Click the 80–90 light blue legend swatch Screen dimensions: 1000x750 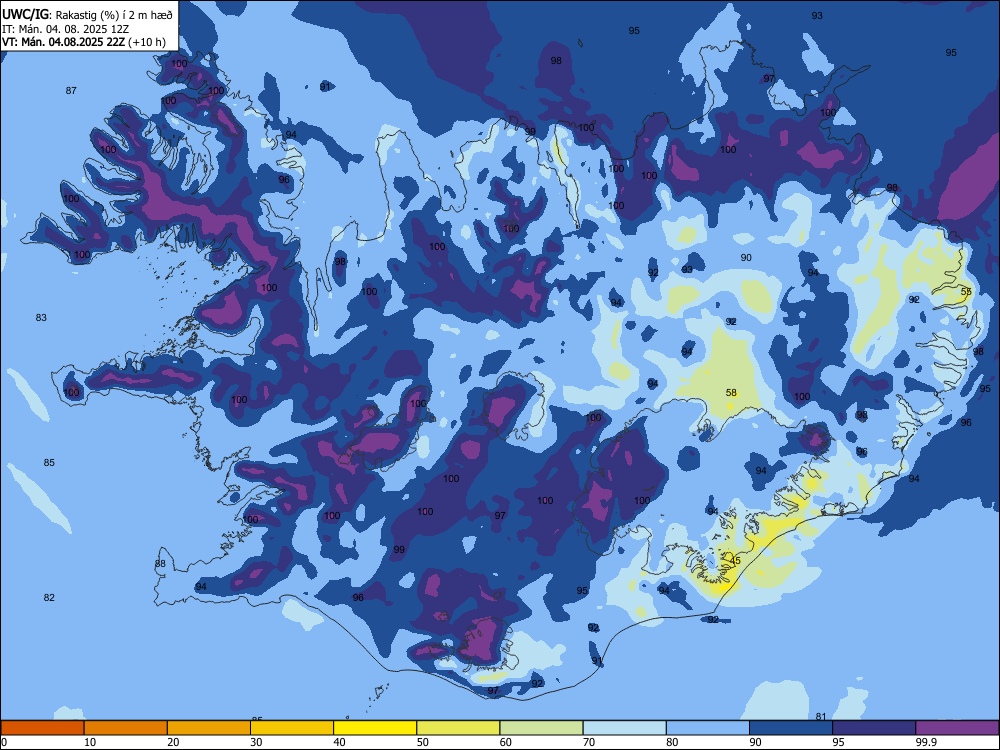point(708,728)
